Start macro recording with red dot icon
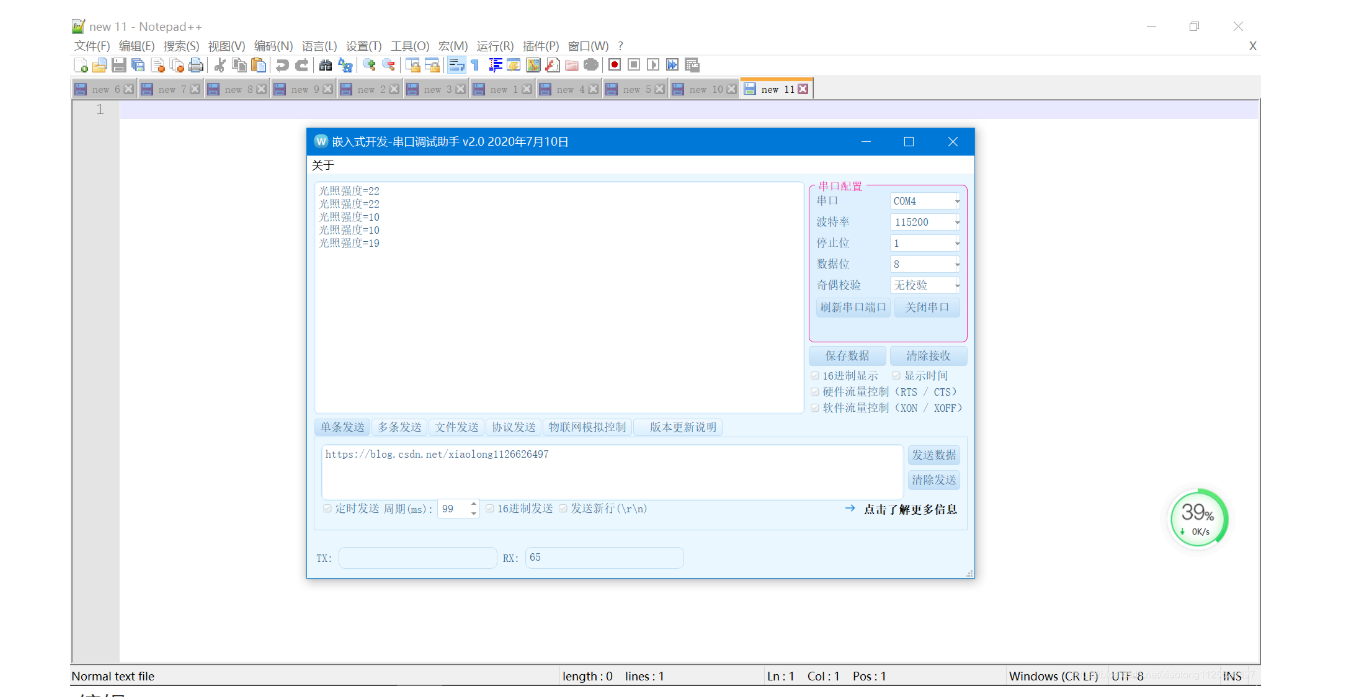1362x697 pixels. click(615, 65)
